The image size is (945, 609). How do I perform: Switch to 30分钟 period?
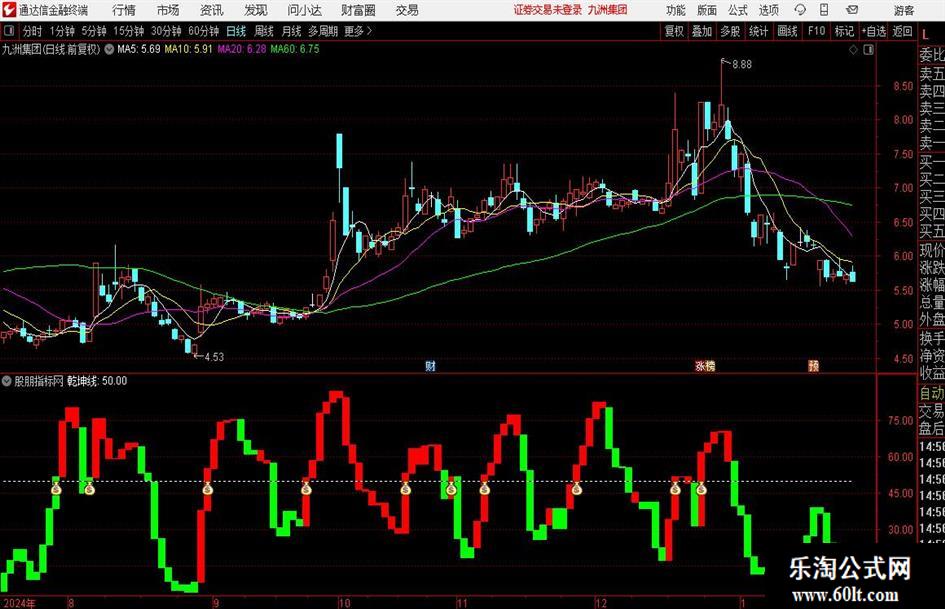click(166, 31)
